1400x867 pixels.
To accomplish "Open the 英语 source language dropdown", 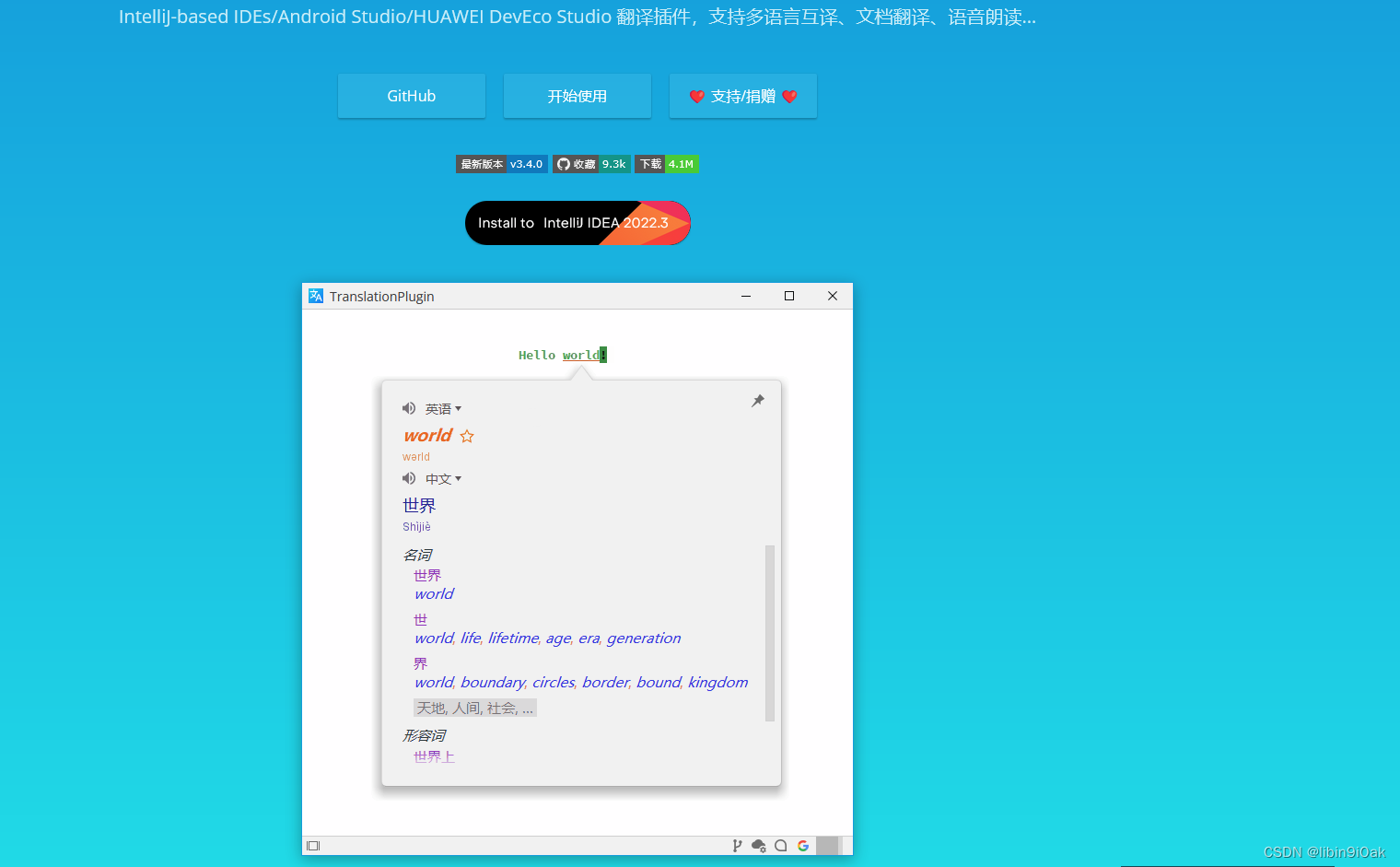I will click(443, 409).
